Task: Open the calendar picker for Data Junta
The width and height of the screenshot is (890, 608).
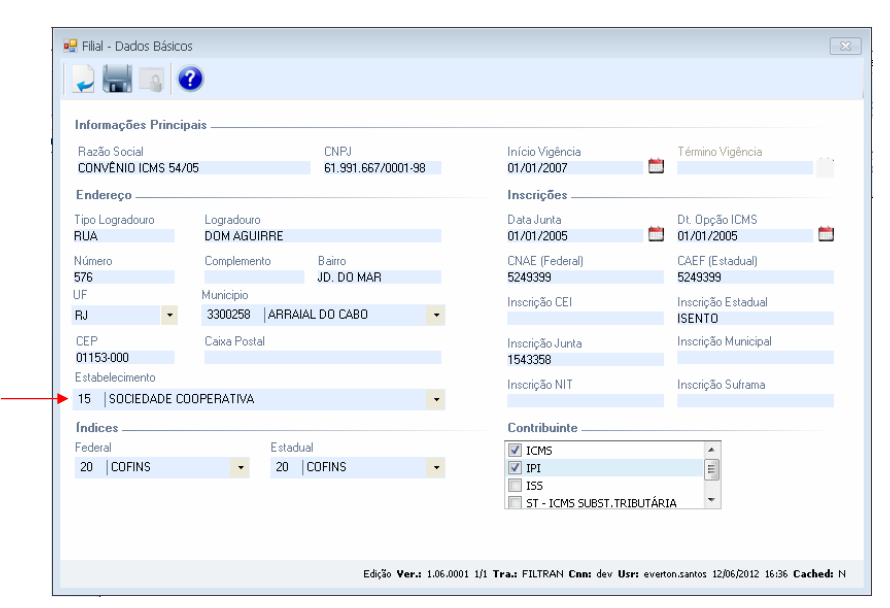Action: 656,235
